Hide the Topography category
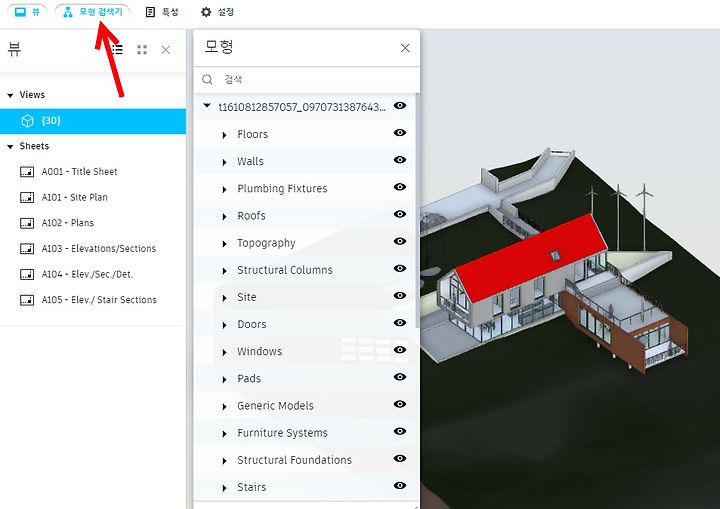The width and height of the screenshot is (720, 509). pyautogui.click(x=400, y=241)
